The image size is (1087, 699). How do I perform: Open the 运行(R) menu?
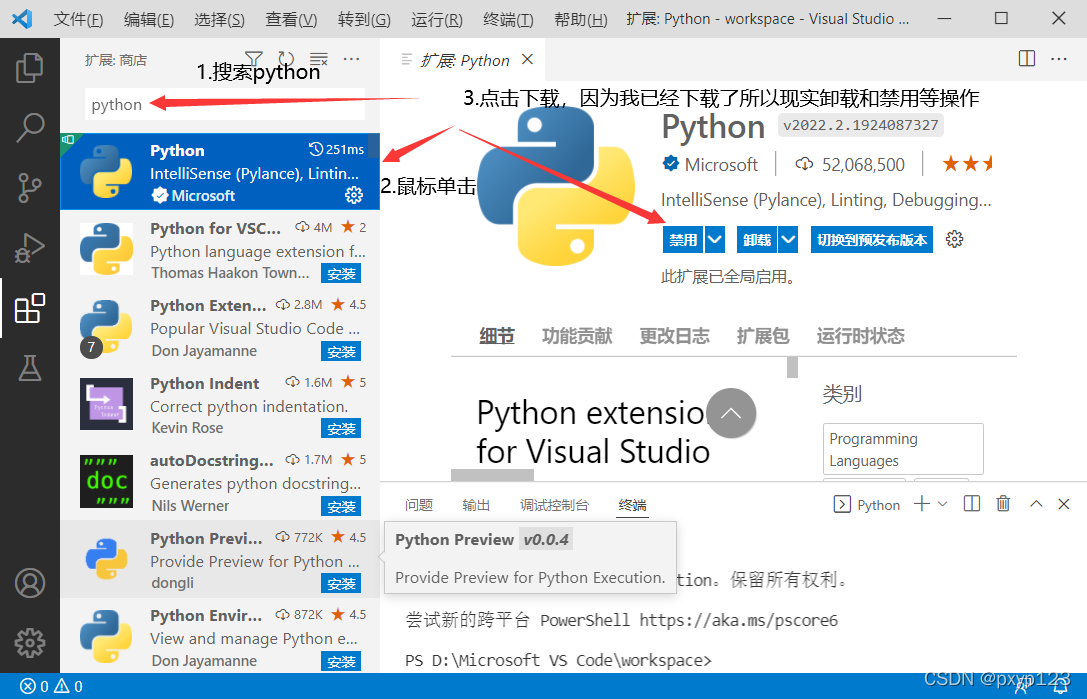(x=437, y=19)
